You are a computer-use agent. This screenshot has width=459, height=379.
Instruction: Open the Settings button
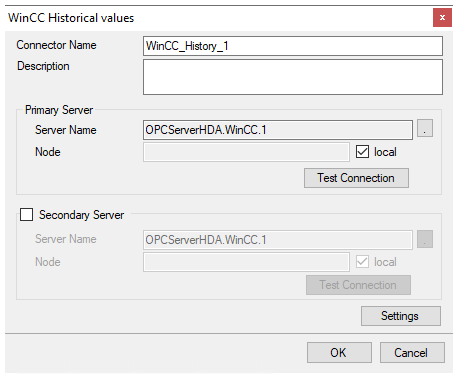401,316
